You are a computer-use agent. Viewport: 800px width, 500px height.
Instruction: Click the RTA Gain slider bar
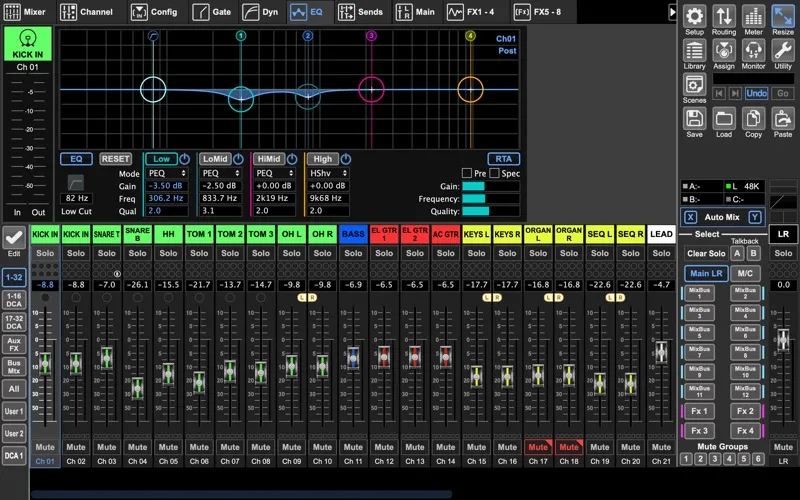coord(491,186)
